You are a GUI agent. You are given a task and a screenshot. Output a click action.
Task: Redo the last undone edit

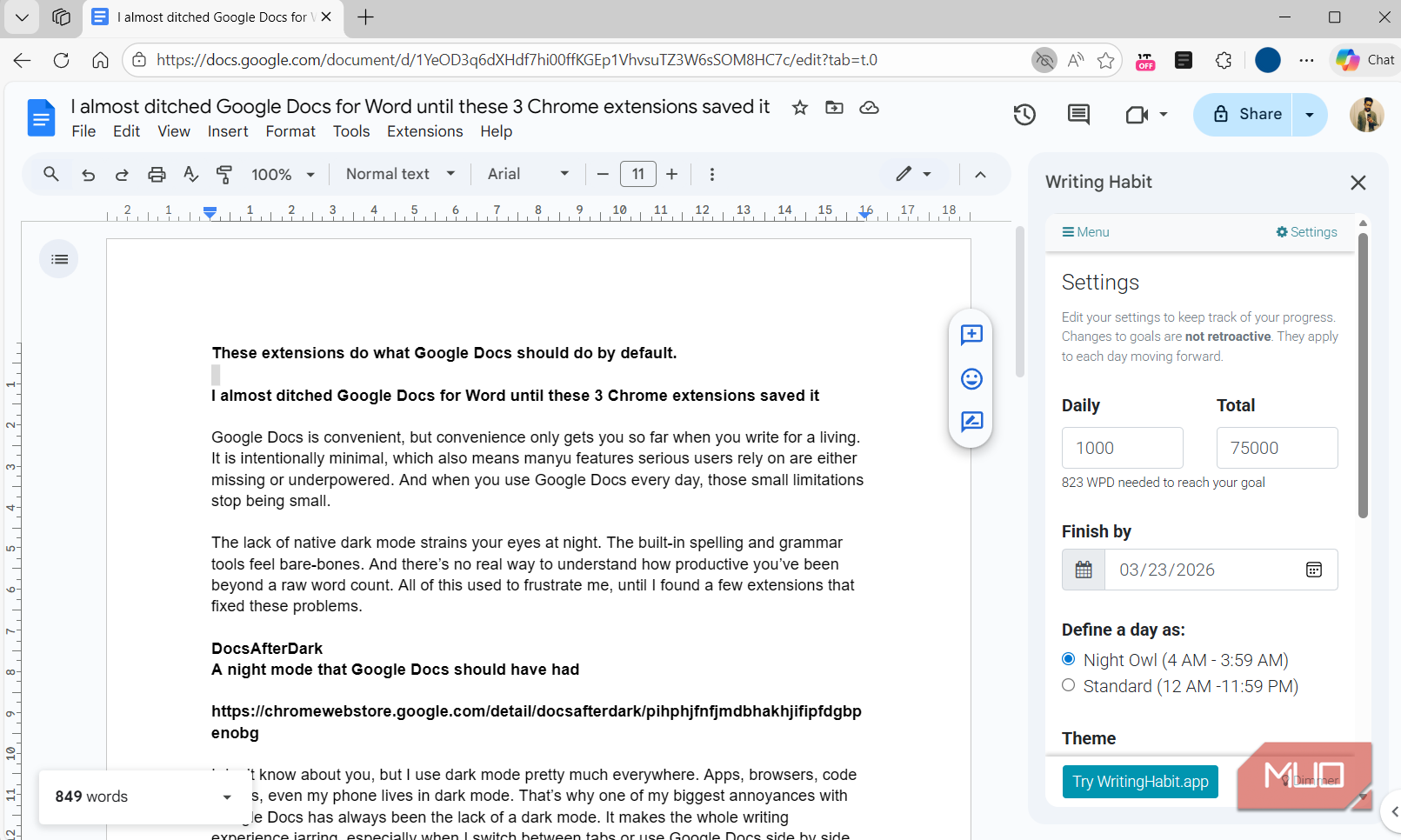[122, 174]
